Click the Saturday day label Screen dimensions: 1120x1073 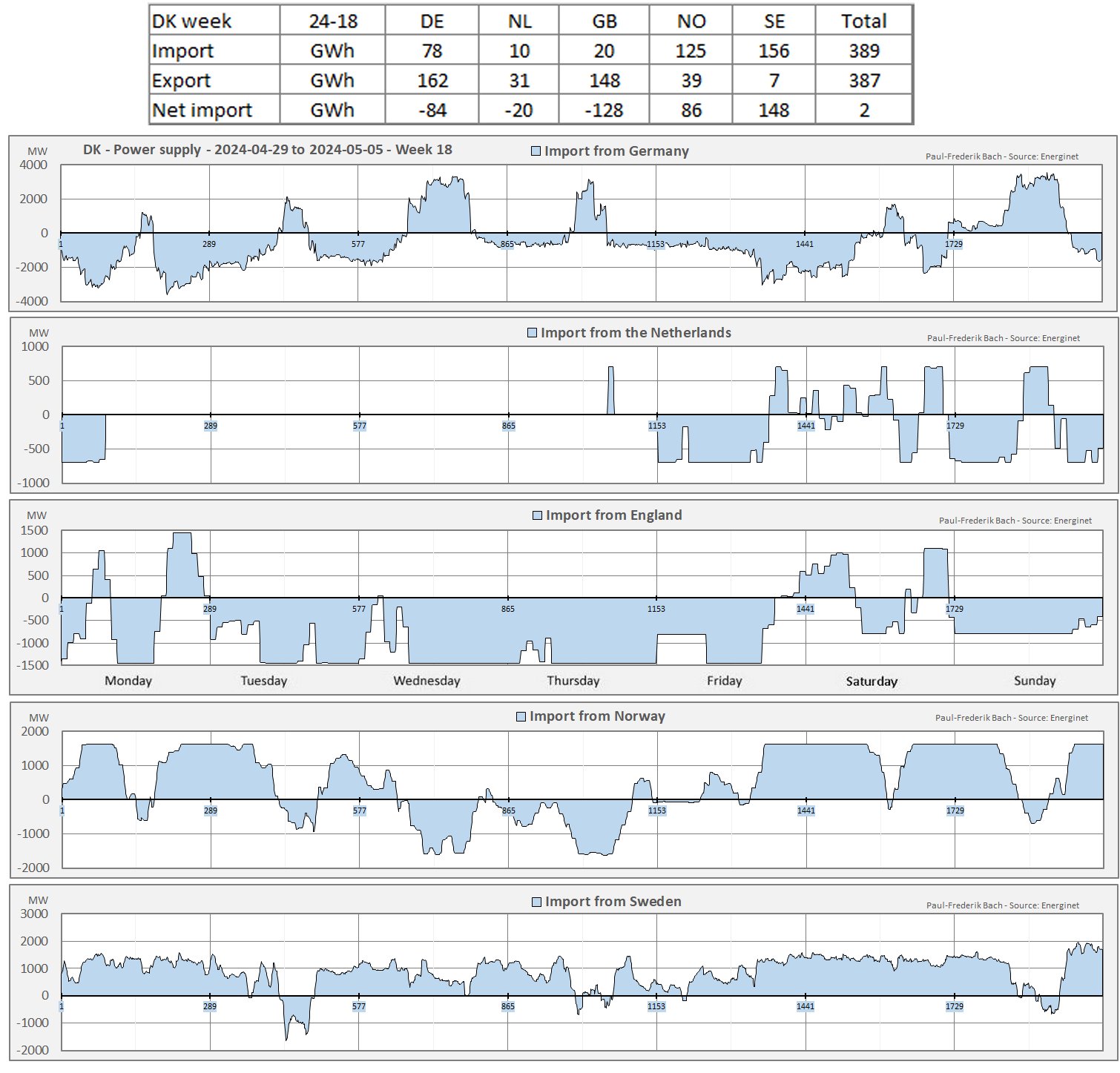click(x=872, y=681)
